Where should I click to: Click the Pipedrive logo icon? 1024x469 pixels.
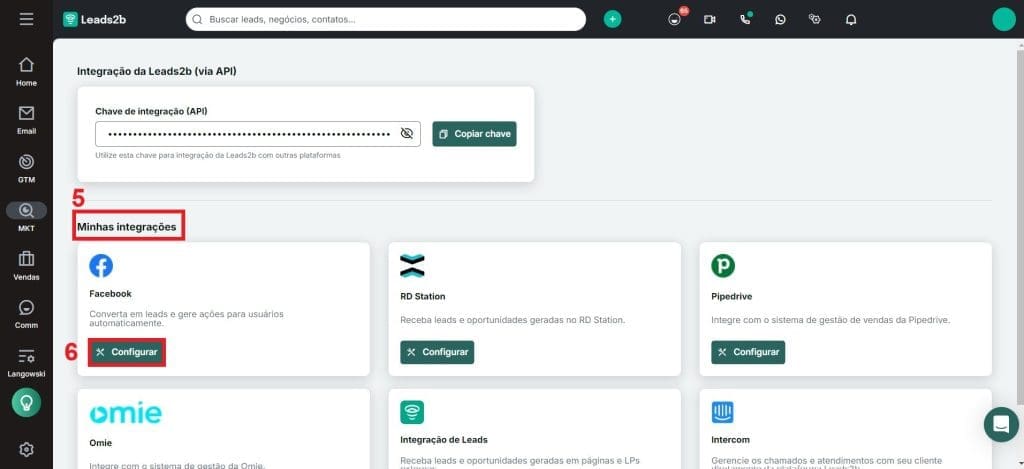pyautogui.click(x=723, y=266)
